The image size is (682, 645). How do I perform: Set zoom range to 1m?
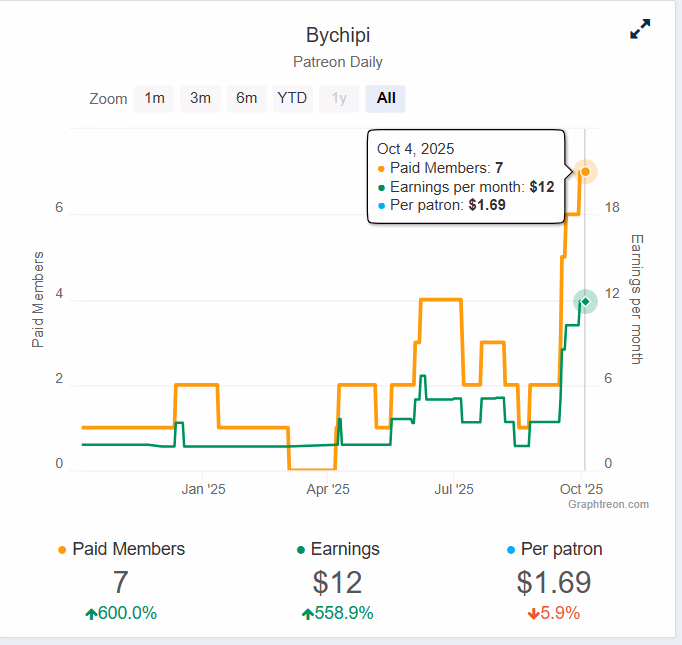coord(154,98)
